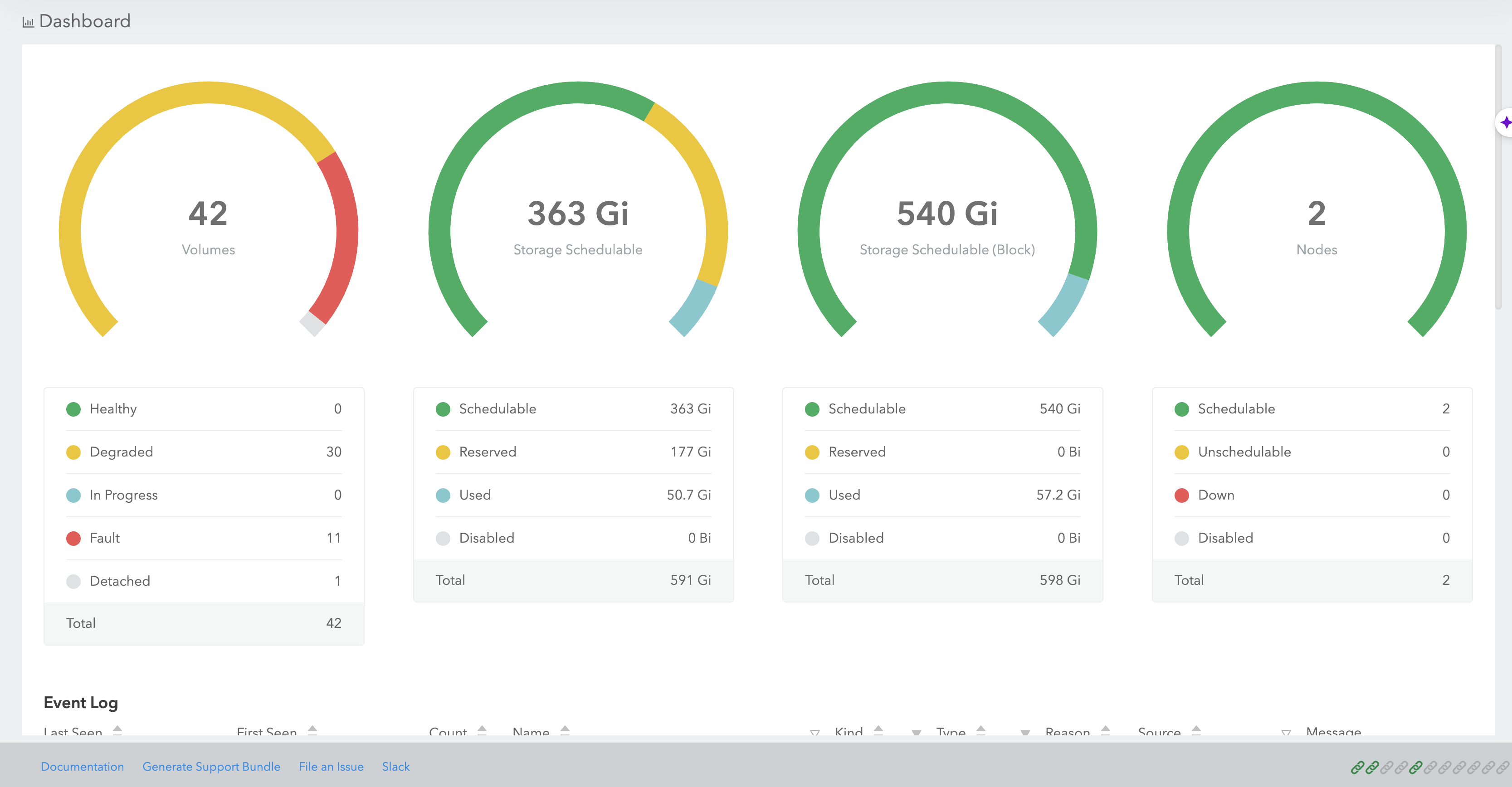Open the Documentation link
This screenshot has height=787, width=1512.
coord(82,767)
